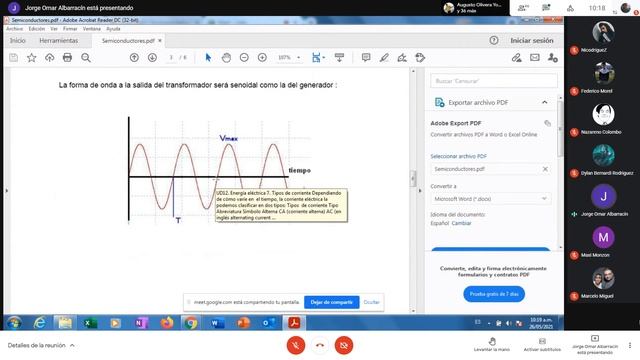
Task: Open the Edición menu
Action: tap(37, 29)
